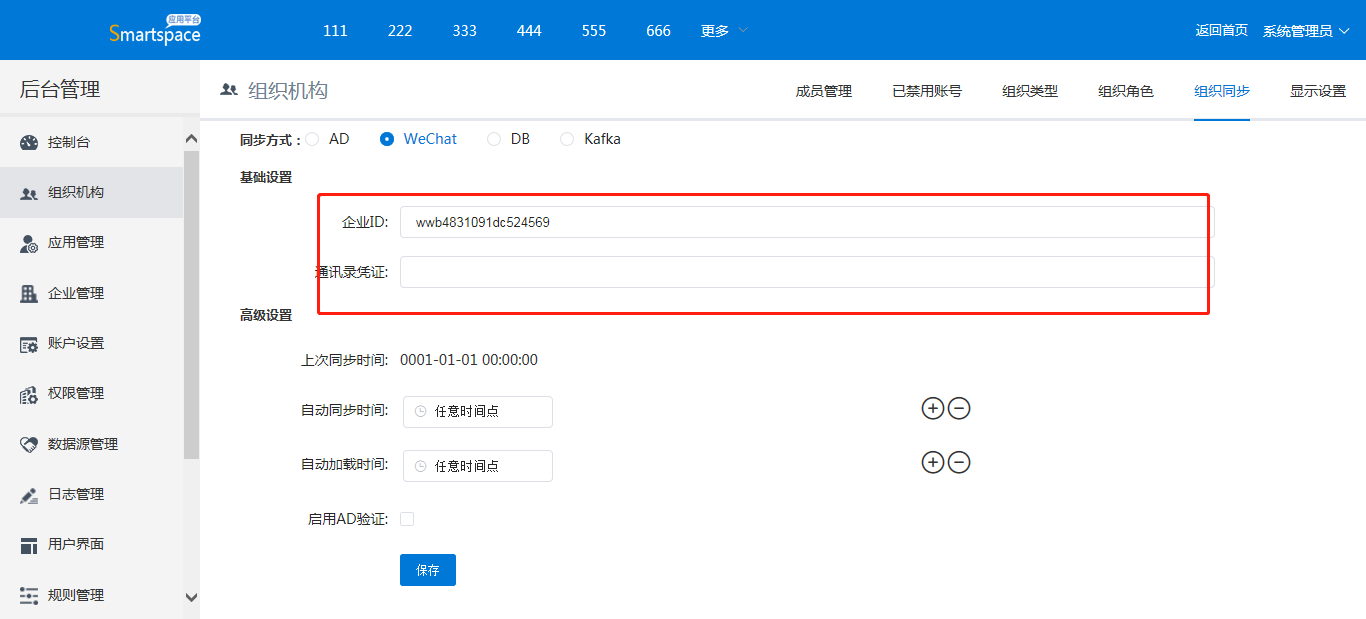The width and height of the screenshot is (1366, 619).
Task: Remove an 自动加载时间 entry with minus
Action: tap(959, 462)
